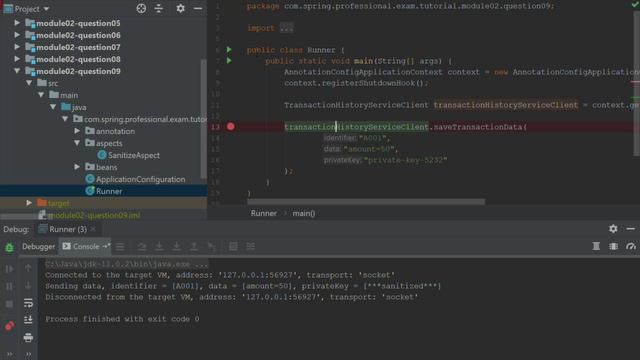Expand the beans package
This screenshot has height=360, width=640.
[77, 167]
